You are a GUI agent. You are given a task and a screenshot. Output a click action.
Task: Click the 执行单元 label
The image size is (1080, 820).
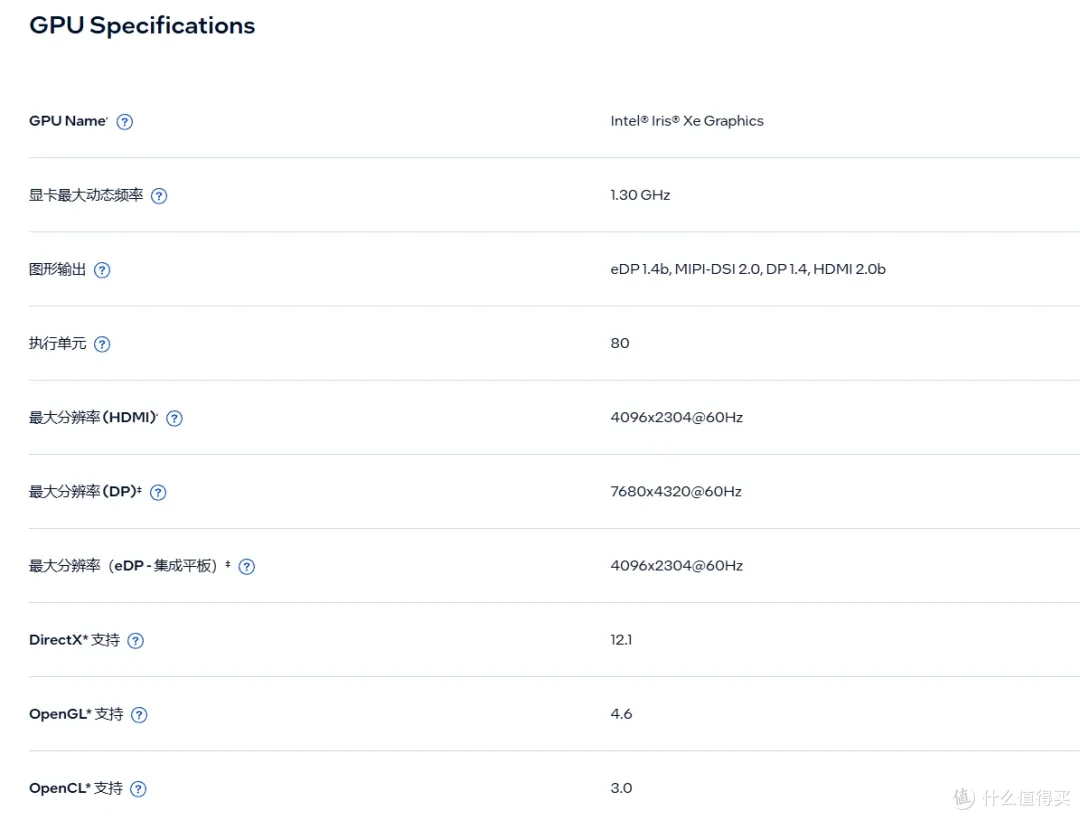[57, 344]
